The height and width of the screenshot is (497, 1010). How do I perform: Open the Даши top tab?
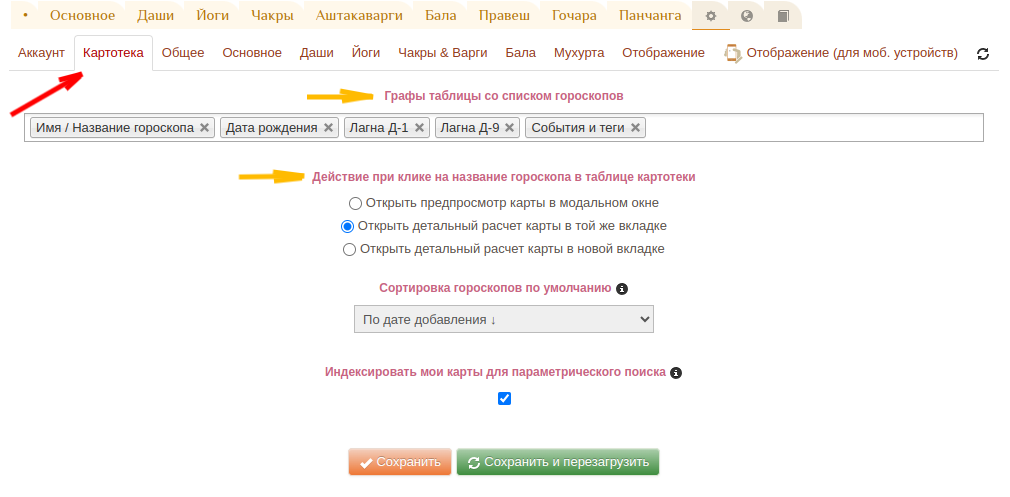click(155, 15)
